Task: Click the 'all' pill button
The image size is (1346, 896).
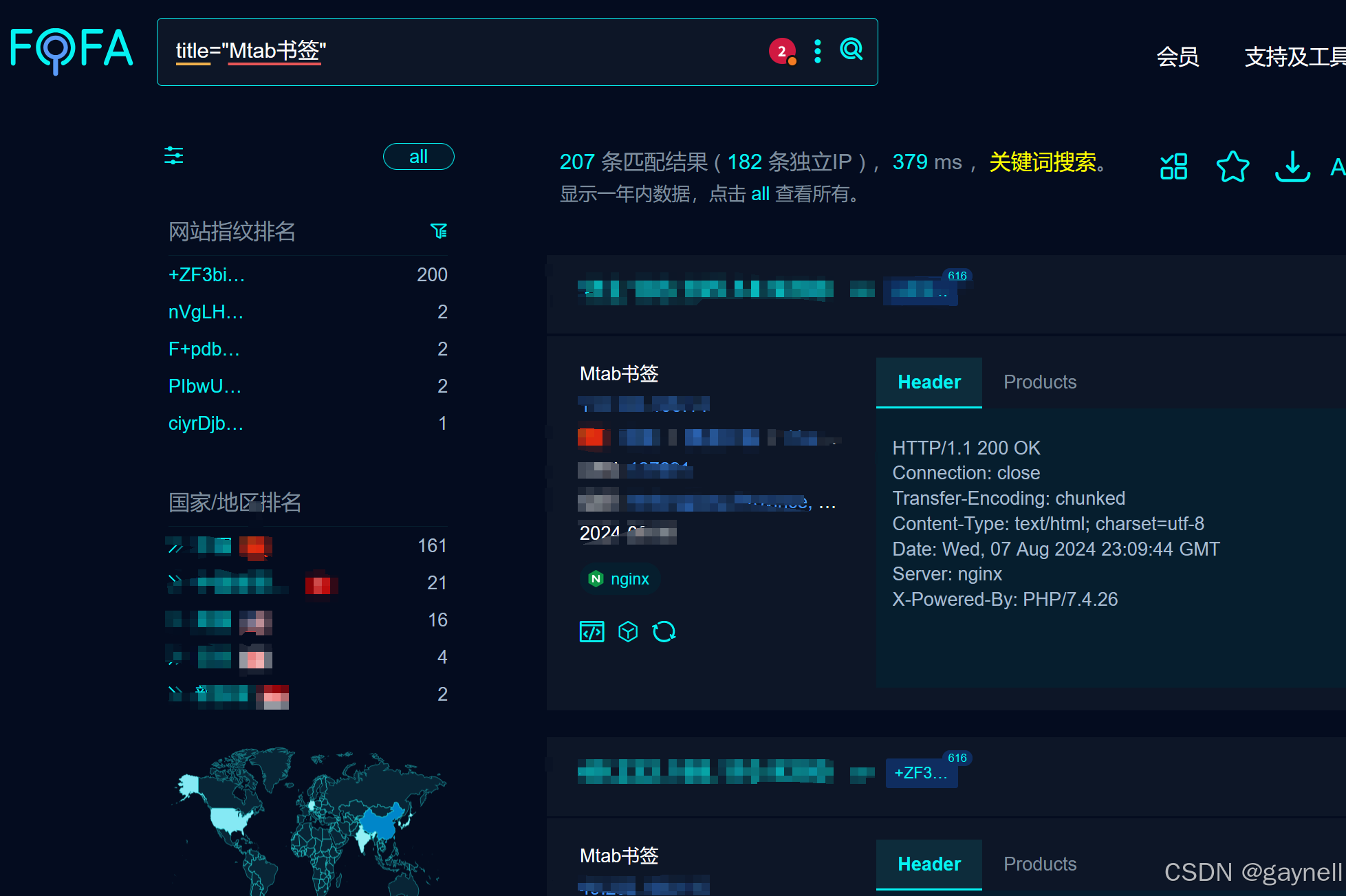Action: click(x=418, y=157)
